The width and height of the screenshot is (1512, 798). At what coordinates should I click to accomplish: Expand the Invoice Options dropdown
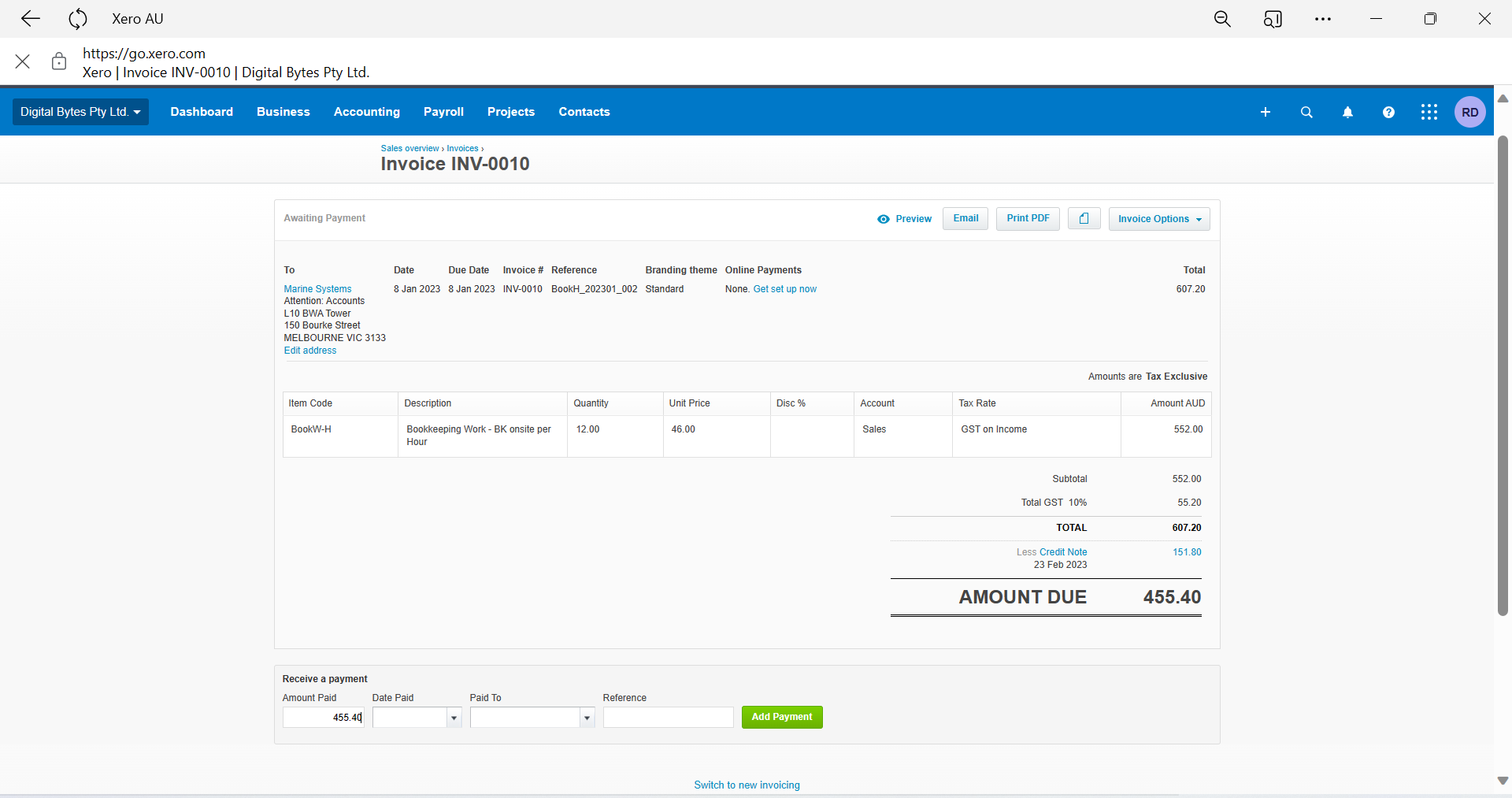1159,219
